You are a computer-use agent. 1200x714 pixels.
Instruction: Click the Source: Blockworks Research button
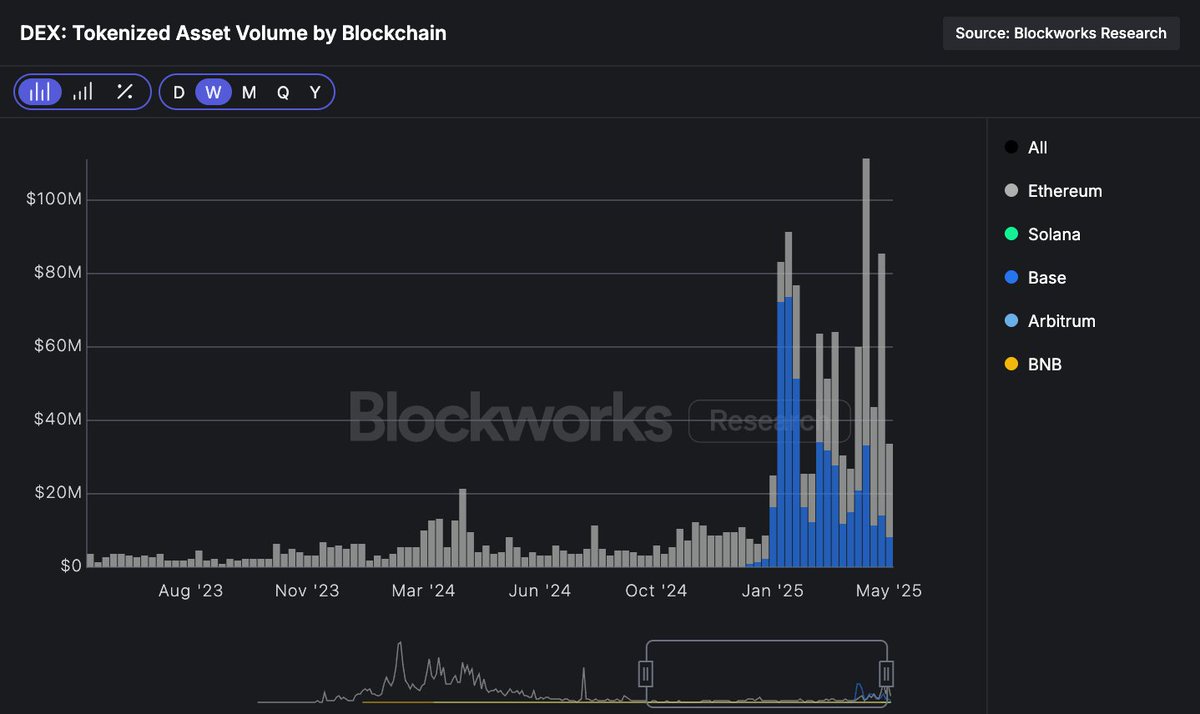[1061, 33]
